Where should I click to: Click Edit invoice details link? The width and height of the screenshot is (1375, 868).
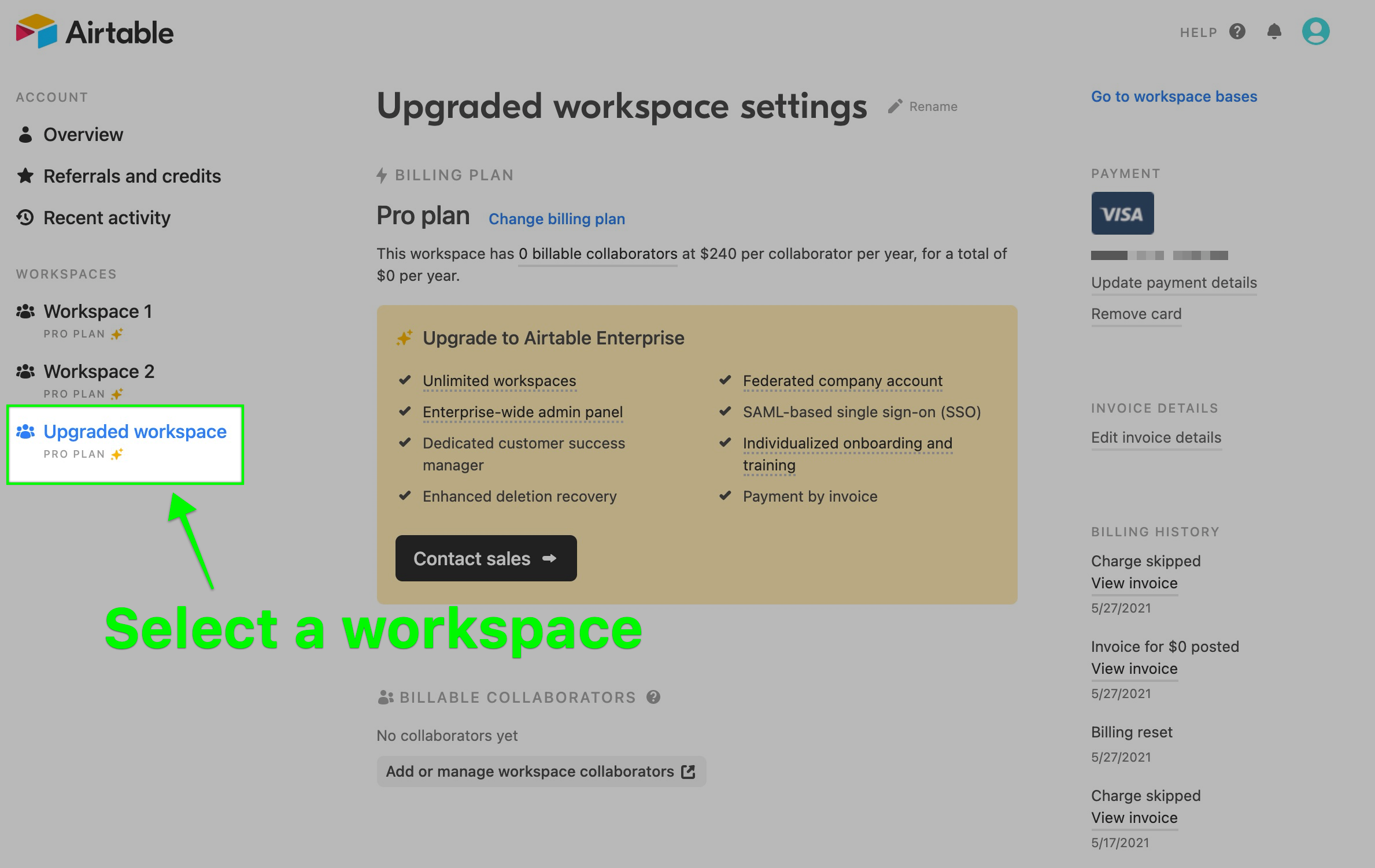click(1156, 437)
